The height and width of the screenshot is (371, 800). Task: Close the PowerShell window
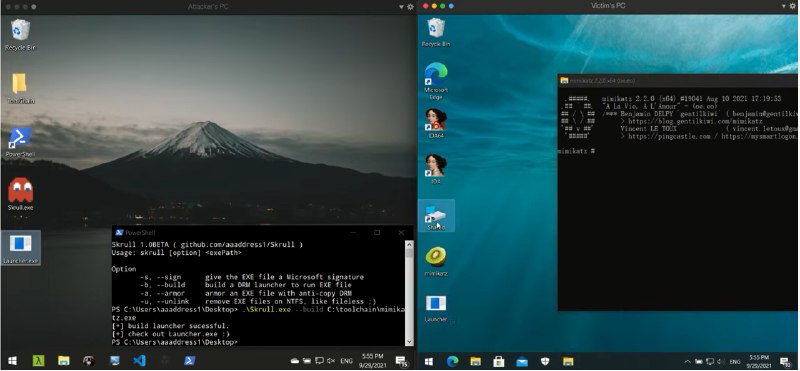[x=401, y=233]
